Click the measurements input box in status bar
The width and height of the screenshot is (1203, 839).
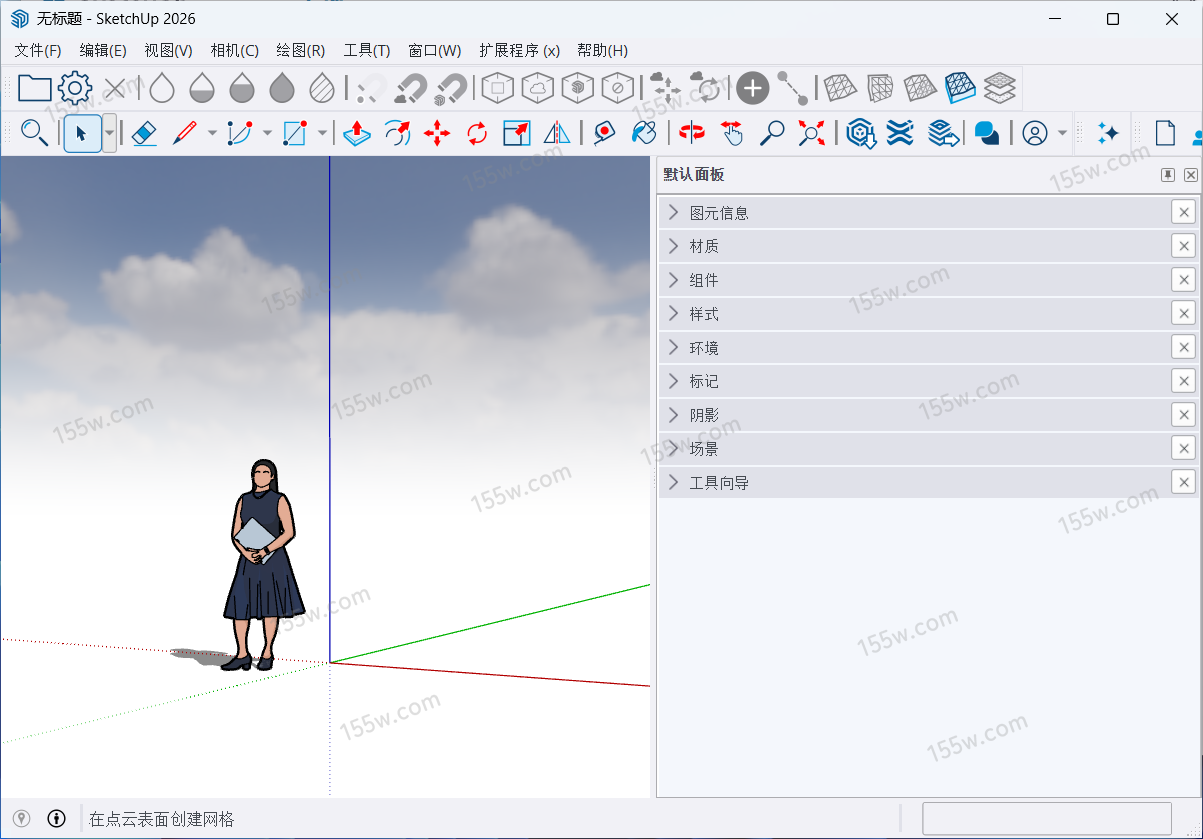(1046, 818)
